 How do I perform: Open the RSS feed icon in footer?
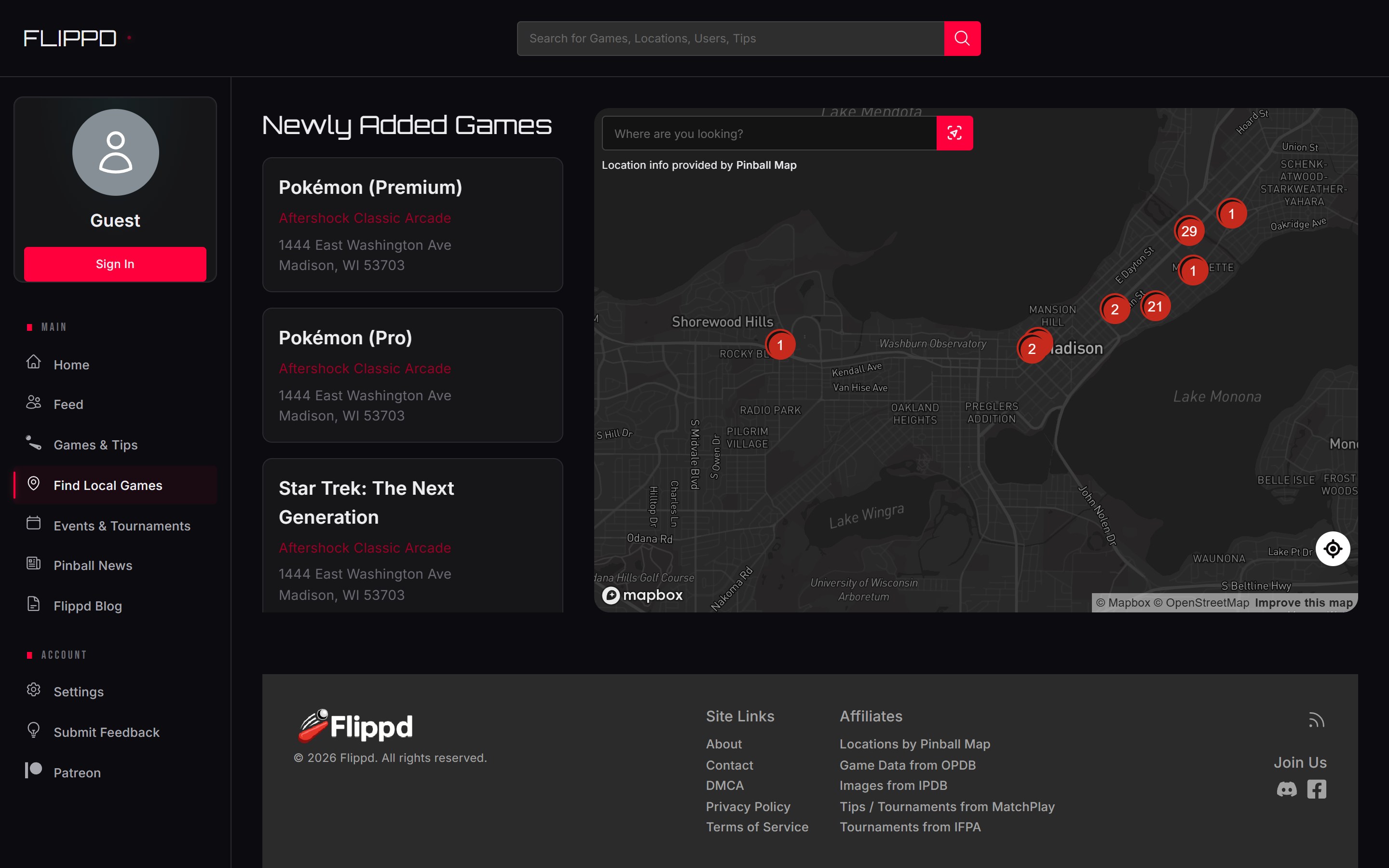[1317, 720]
